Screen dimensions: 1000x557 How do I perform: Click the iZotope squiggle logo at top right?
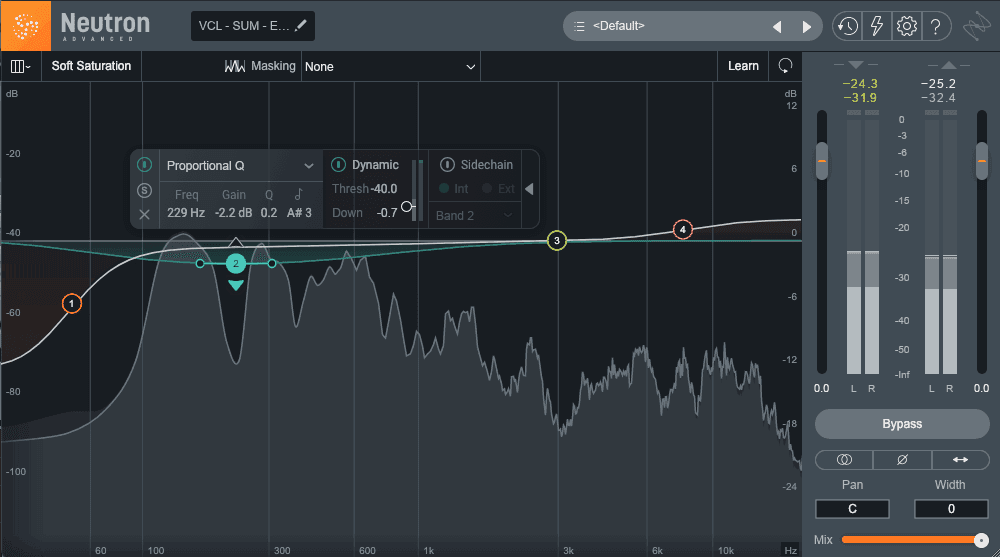coord(976,27)
